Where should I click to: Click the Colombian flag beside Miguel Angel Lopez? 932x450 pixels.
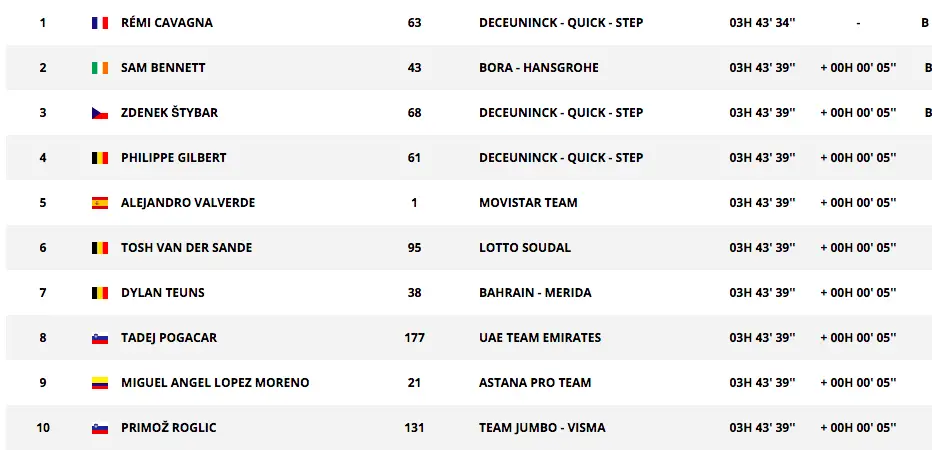click(x=99, y=383)
